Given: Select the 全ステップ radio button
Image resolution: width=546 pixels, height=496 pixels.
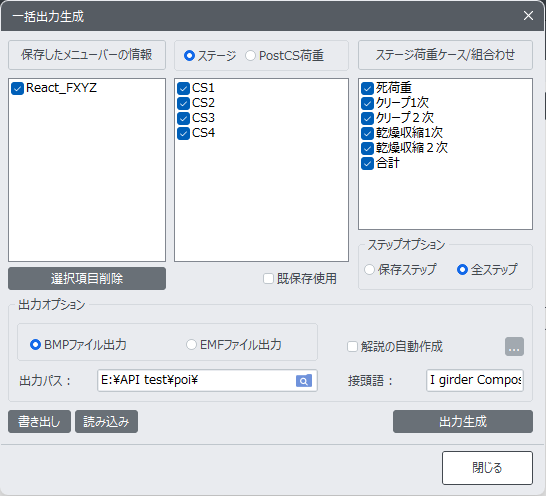Looking at the screenshot, I should pyautogui.click(x=462, y=269).
